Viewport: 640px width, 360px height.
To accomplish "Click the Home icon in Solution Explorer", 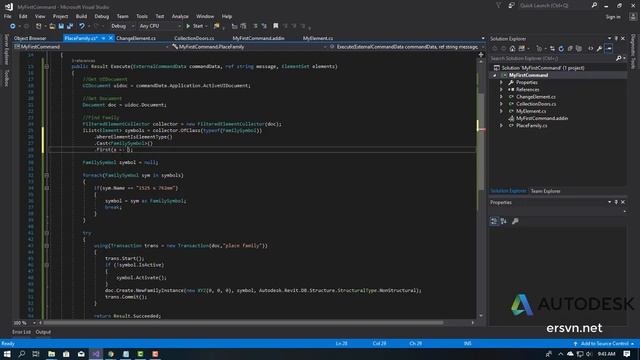I will coord(512,49).
